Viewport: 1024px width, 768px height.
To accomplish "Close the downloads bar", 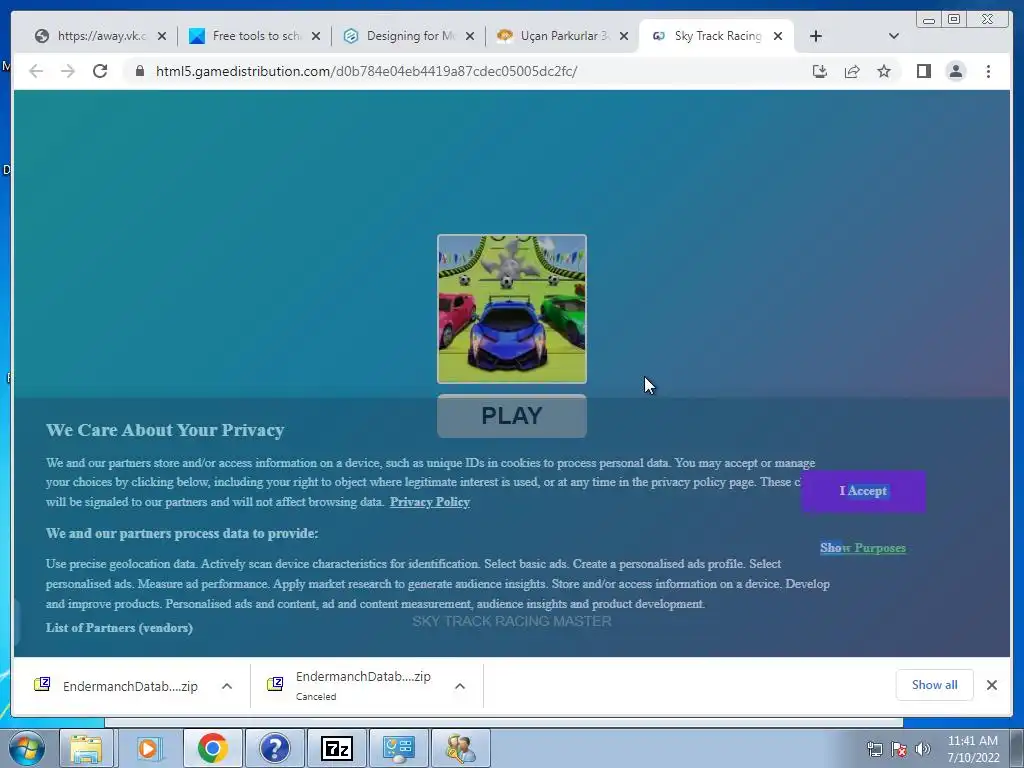I will 991,684.
